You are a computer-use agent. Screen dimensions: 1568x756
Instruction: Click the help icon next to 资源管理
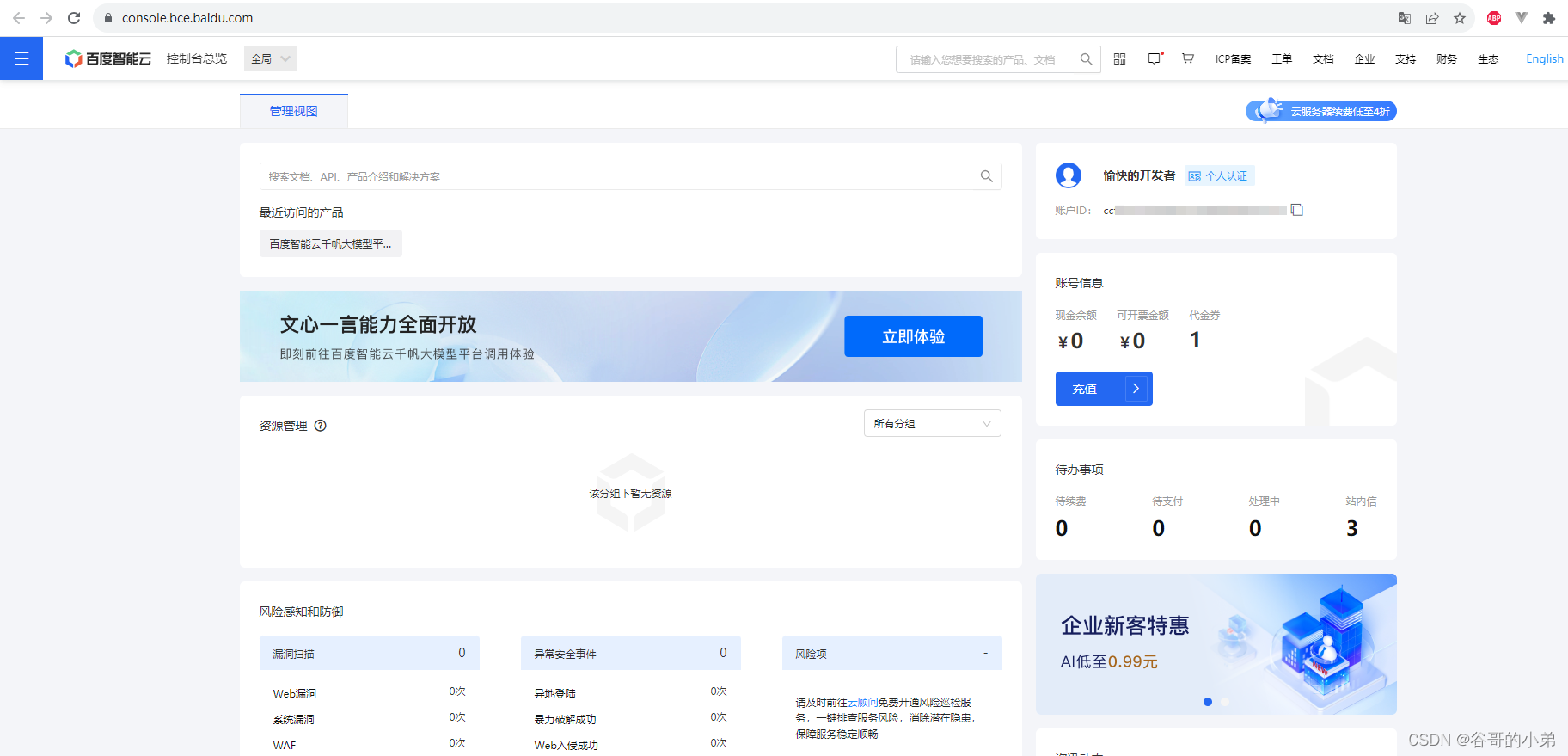click(321, 426)
